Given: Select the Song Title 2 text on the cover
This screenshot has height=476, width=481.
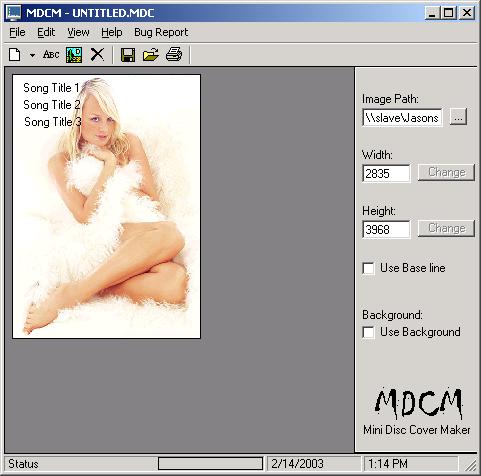Looking at the screenshot, I should 52,105.
